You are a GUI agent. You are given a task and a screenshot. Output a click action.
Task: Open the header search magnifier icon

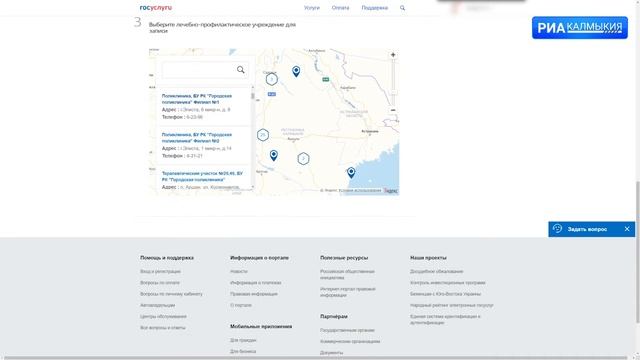(x=402, y=8)
